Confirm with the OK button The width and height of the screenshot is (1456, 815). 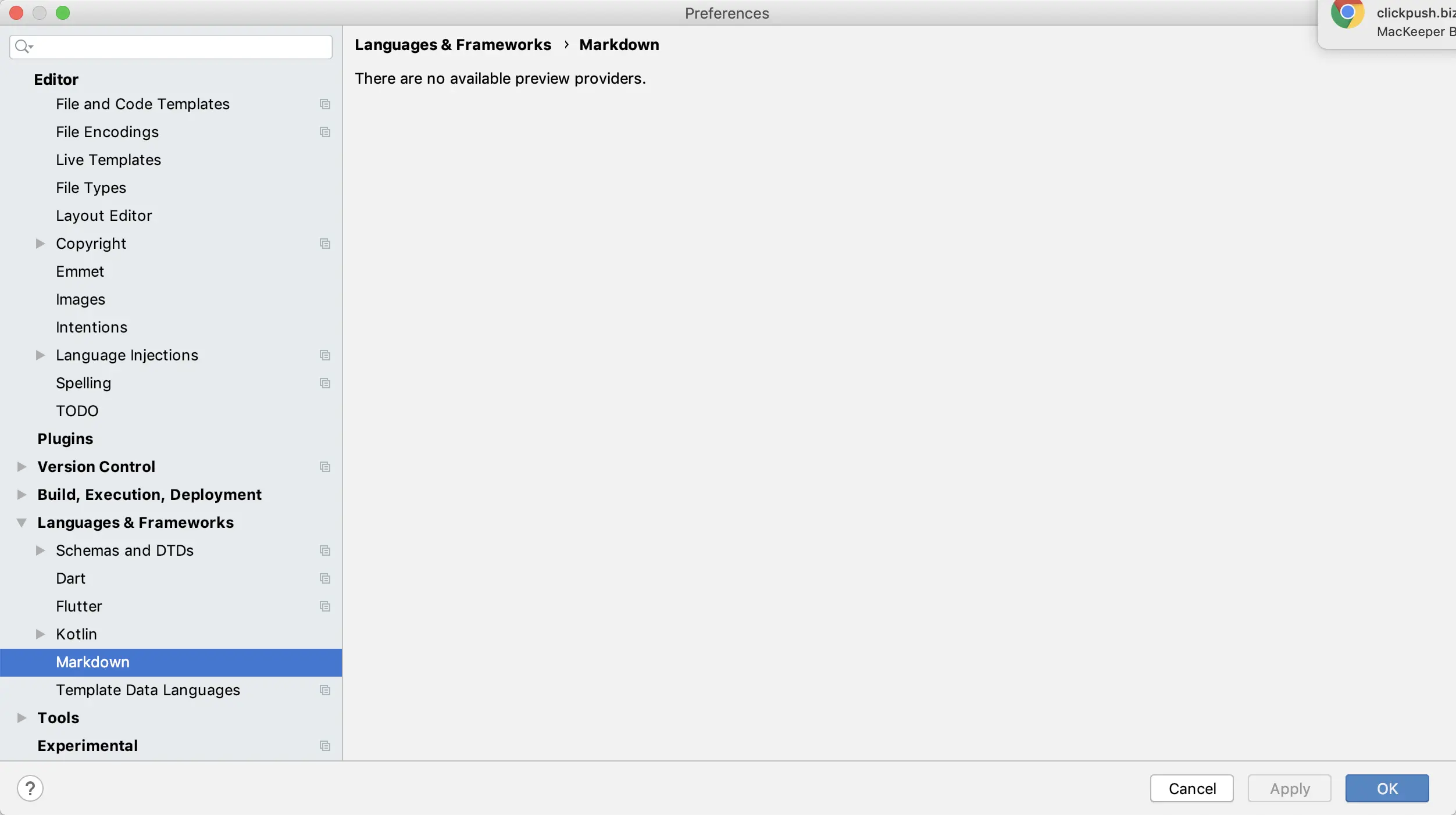tap(1386, 788)
